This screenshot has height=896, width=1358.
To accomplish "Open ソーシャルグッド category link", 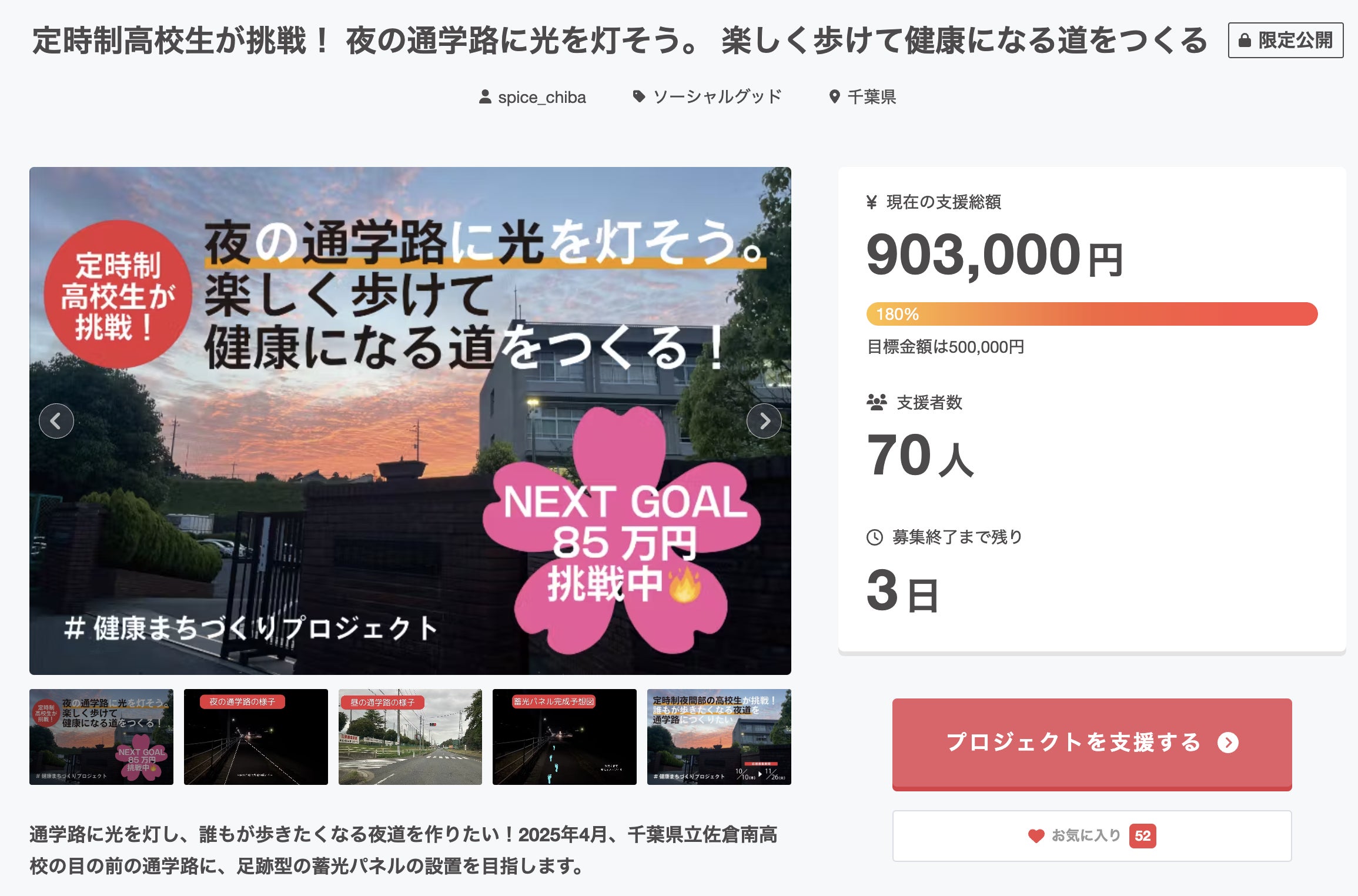I will pos(717,97).
